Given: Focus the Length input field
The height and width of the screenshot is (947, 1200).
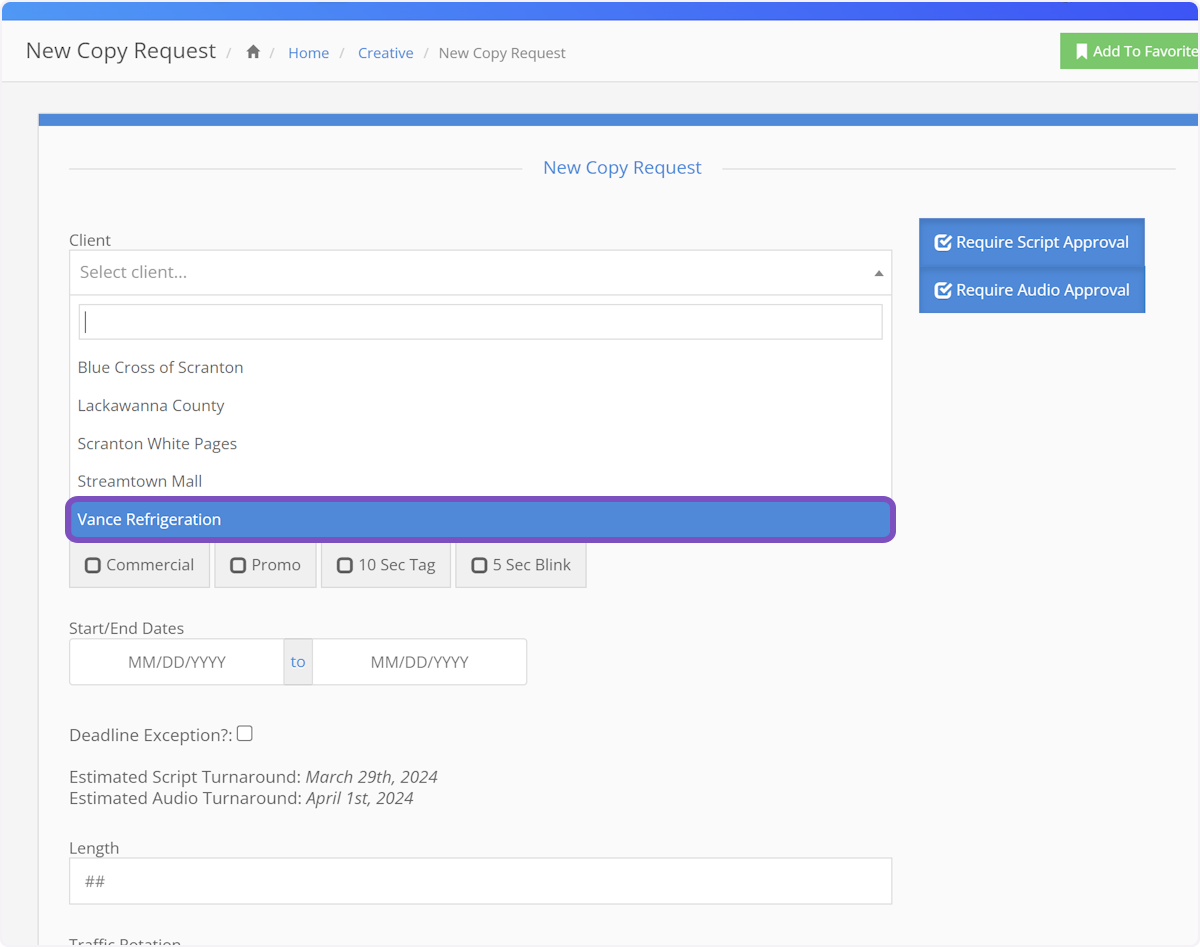Looking at the screenshot, I should pyautogui.click(x=480, y=881).
